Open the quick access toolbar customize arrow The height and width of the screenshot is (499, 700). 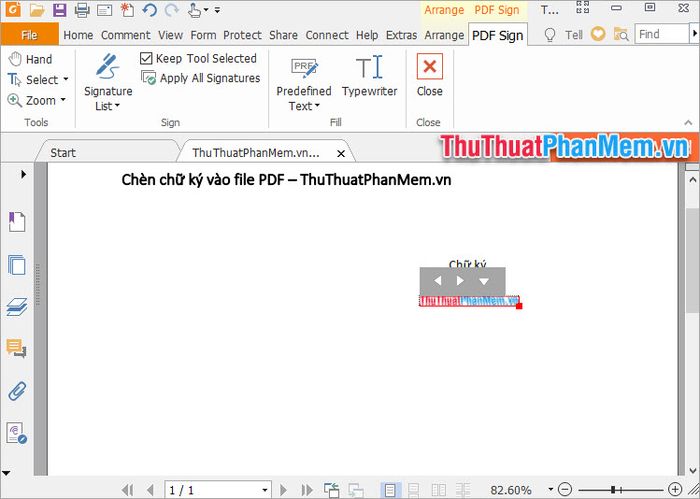point(217,10)
